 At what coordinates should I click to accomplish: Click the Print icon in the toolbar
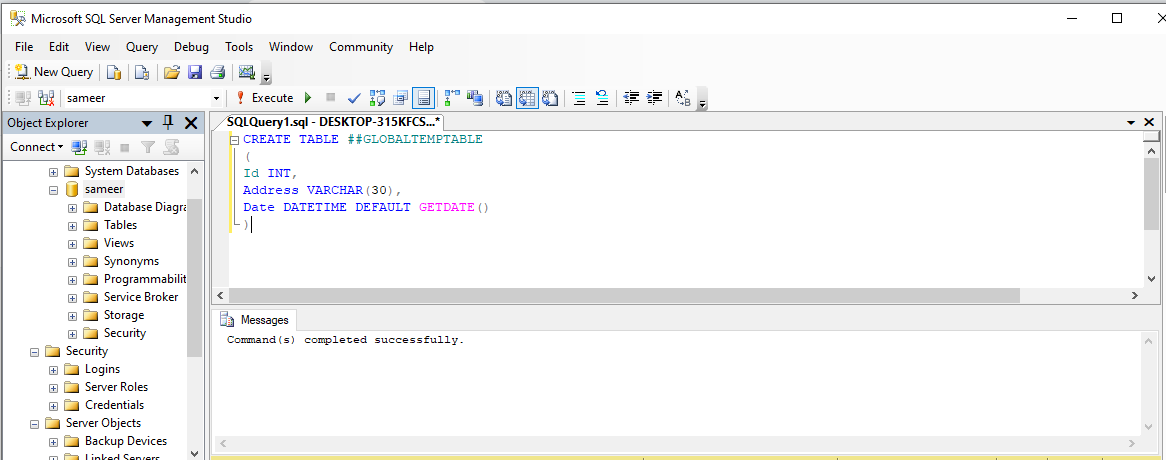click(217, 72)
